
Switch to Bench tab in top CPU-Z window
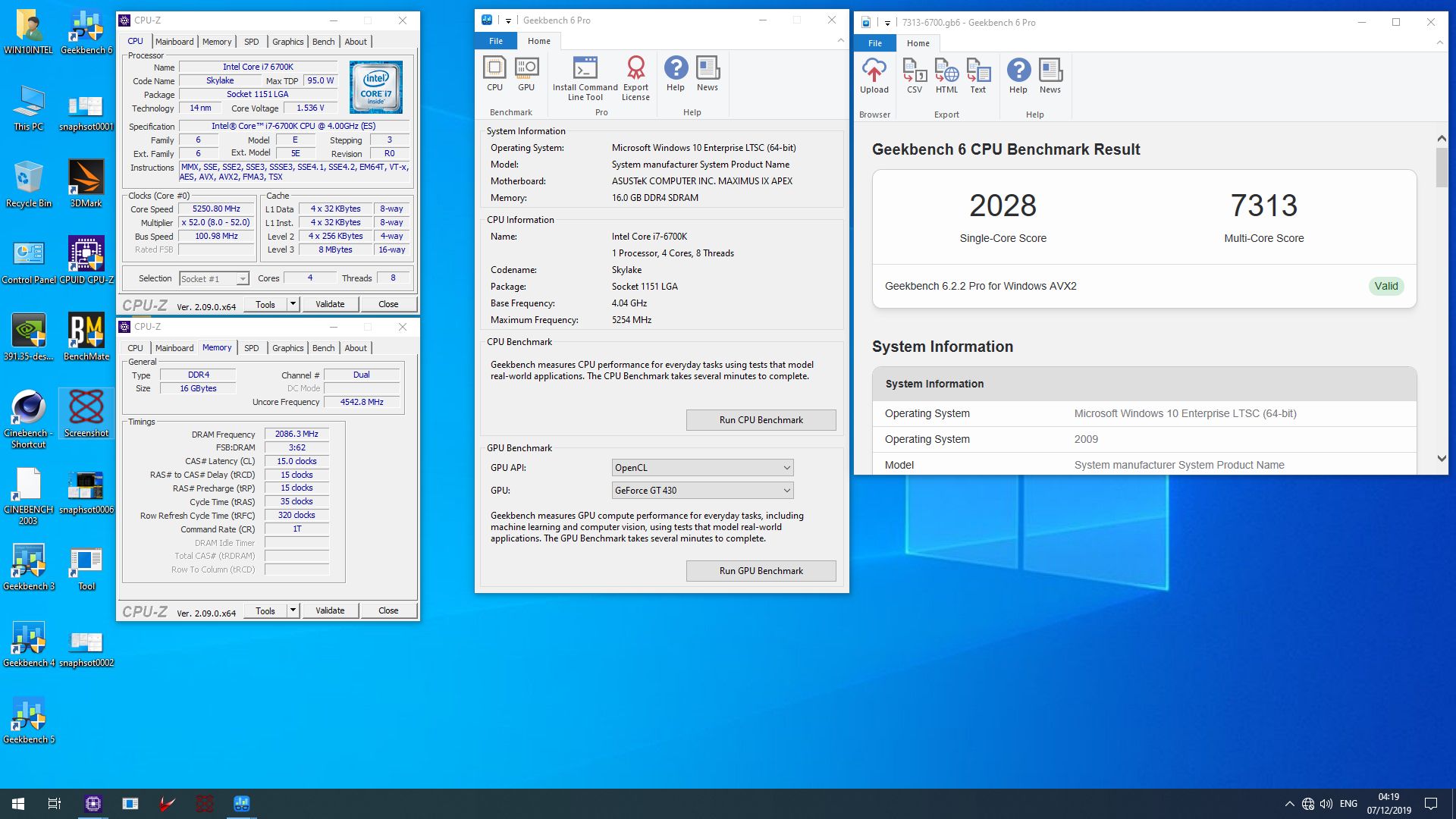tap(323, 42)
